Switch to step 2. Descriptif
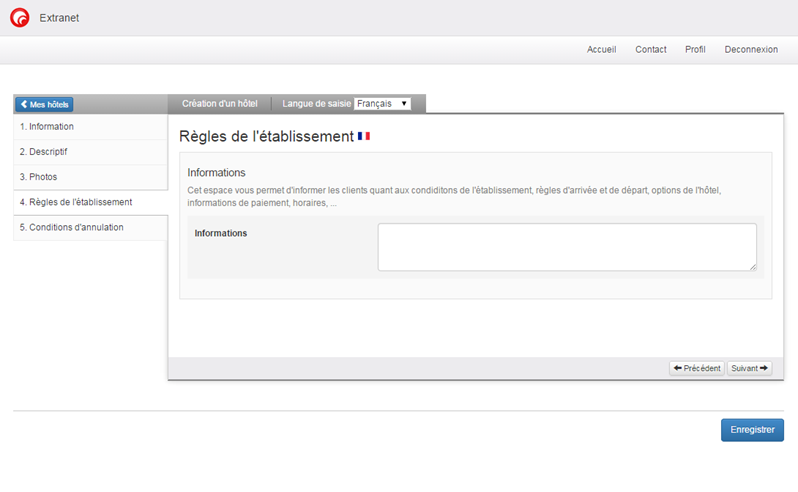The image size is (798, 492). point(44,152)
